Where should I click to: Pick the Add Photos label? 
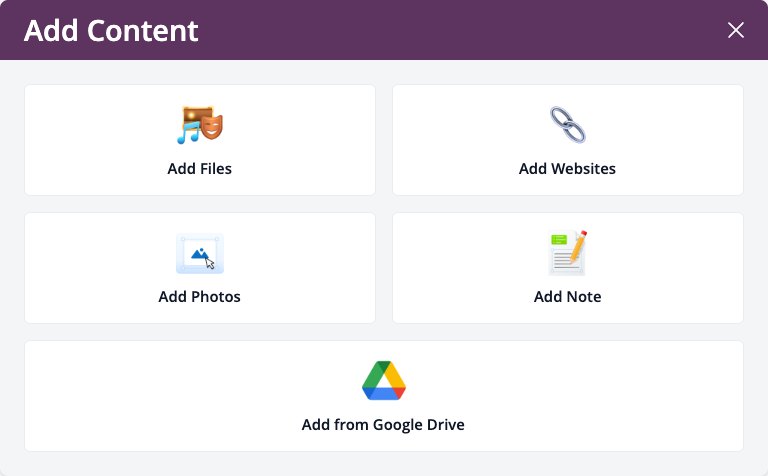(x=200, y=297)
